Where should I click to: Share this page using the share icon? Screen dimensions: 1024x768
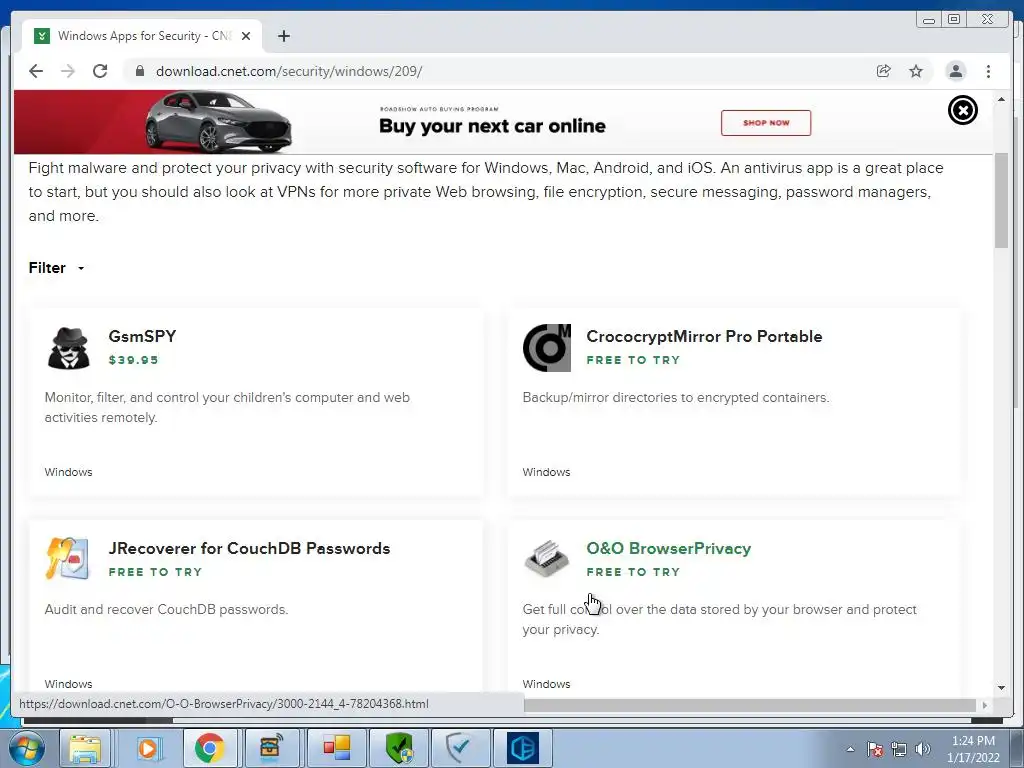[x=884, y=71]
